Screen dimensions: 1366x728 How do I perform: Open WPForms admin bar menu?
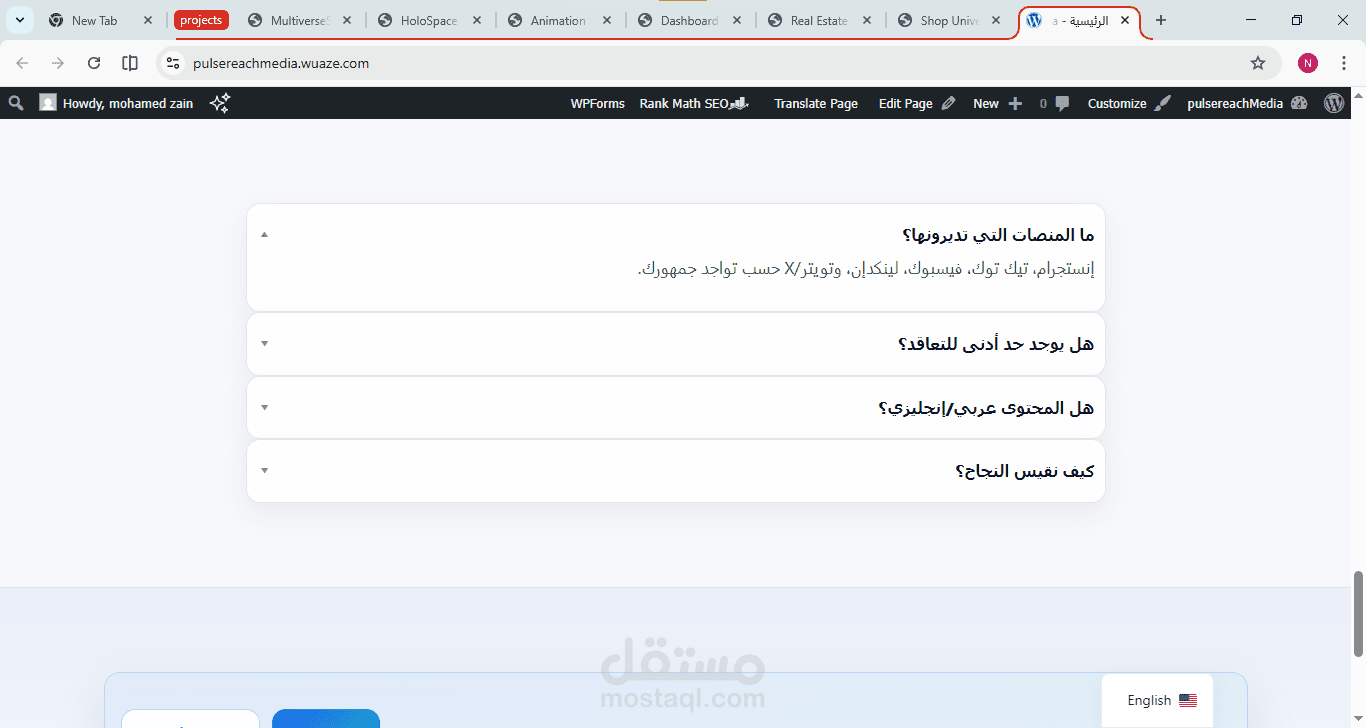[x=597, y=103]
